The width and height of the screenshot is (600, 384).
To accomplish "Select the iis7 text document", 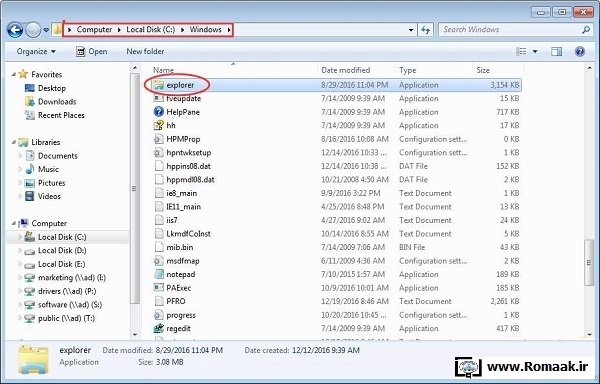I will pyautogui.click(x=166, y=220).
